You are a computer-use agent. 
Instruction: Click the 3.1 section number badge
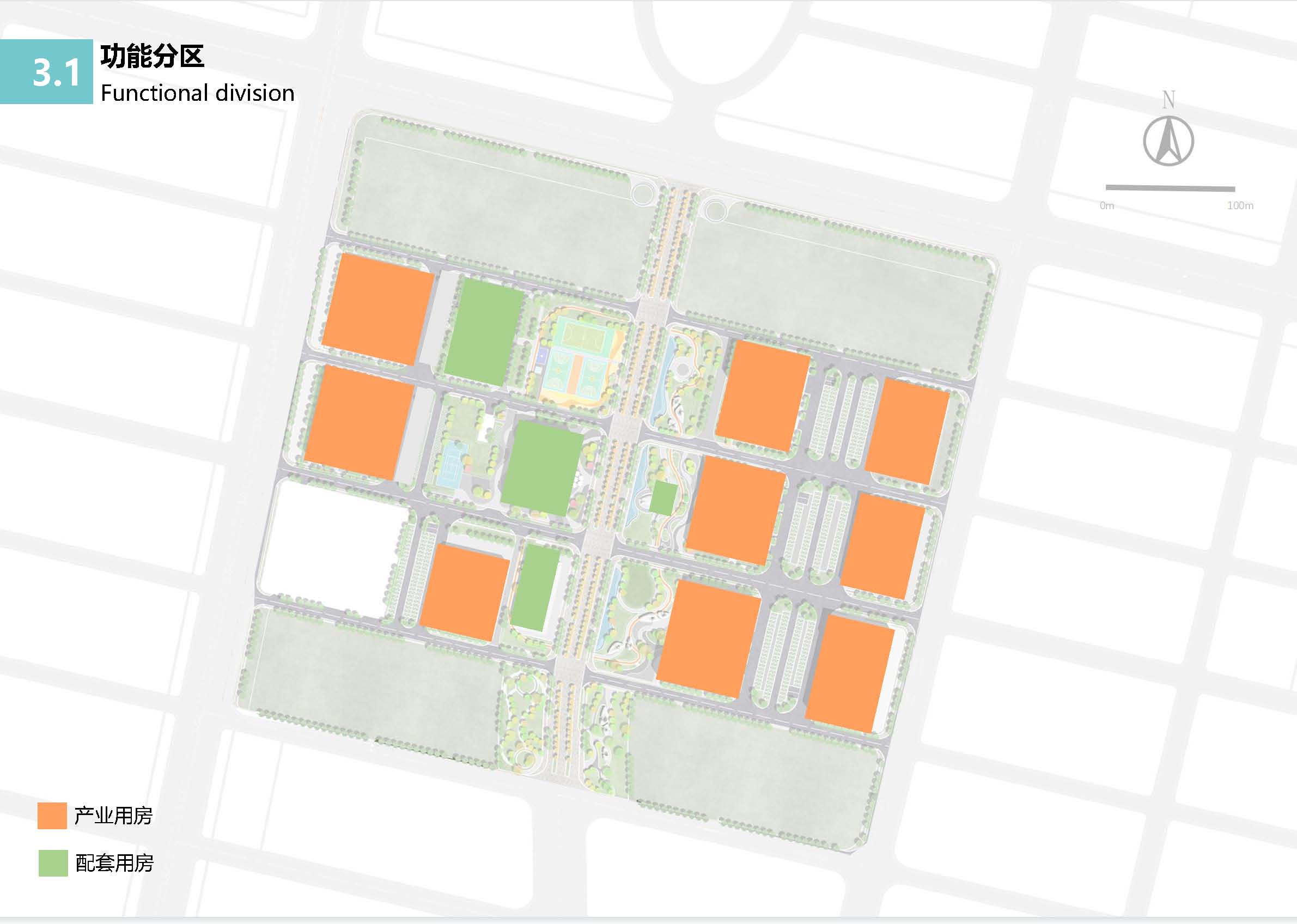(x=46, y=72)
